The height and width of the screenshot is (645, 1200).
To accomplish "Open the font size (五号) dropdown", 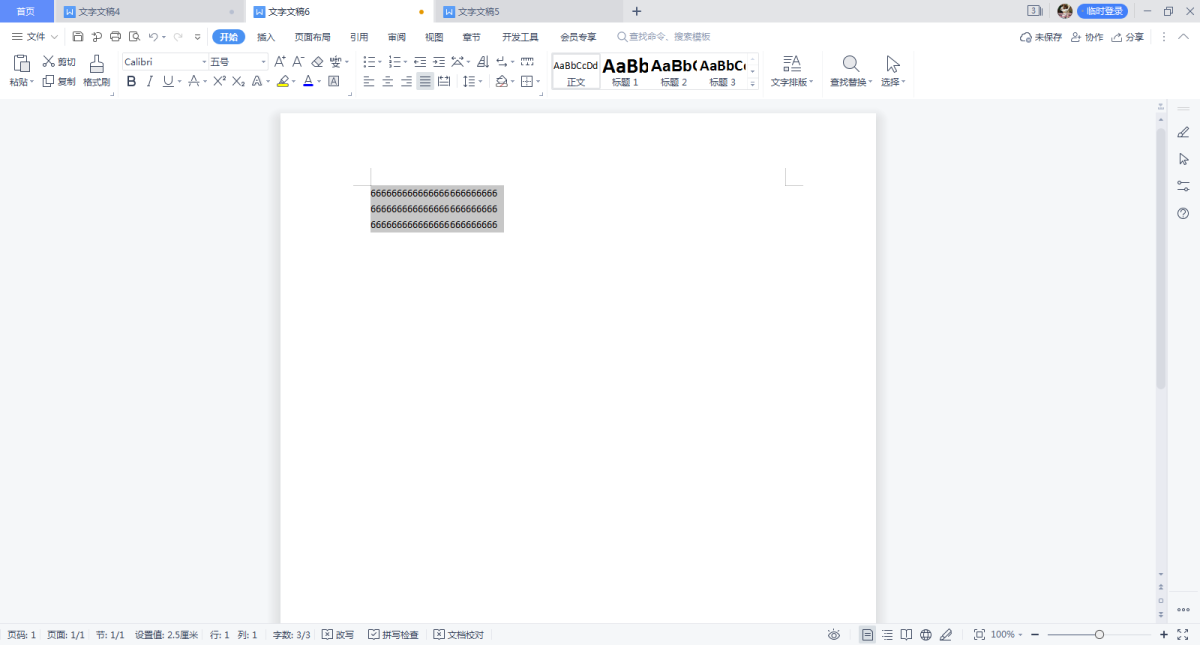I will click(x=264, y=62).
